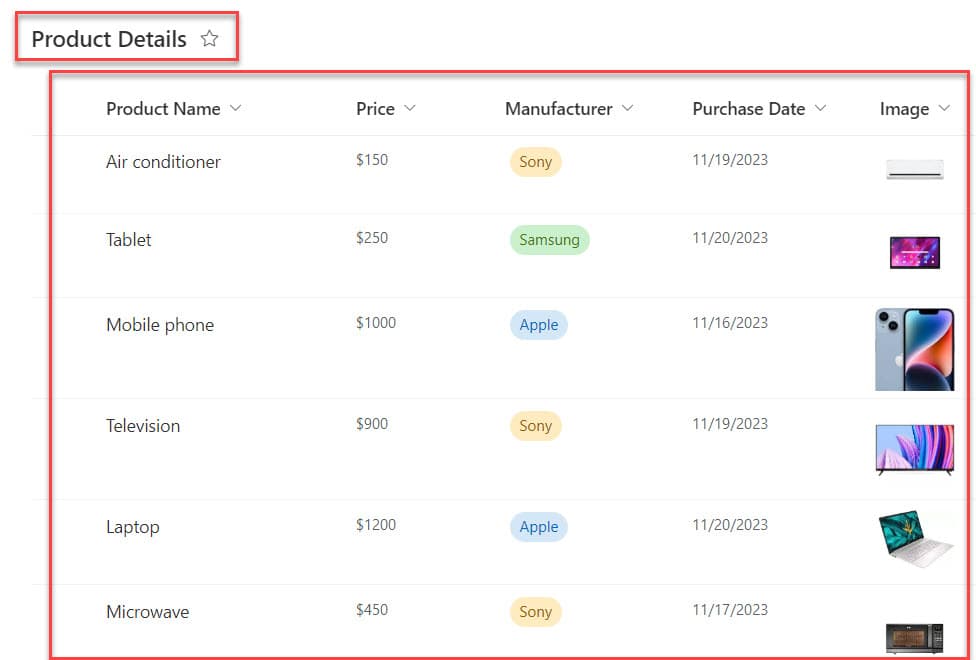Click the Apple tag in Mobile phone row

pos(539,325)
